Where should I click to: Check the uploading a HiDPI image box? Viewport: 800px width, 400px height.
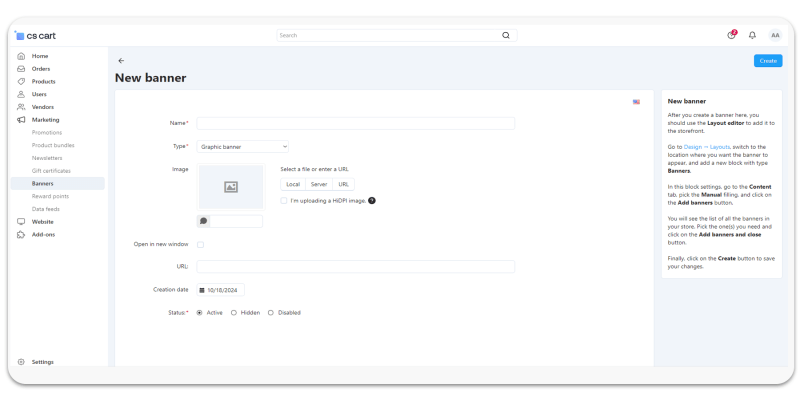pos(284,200)
